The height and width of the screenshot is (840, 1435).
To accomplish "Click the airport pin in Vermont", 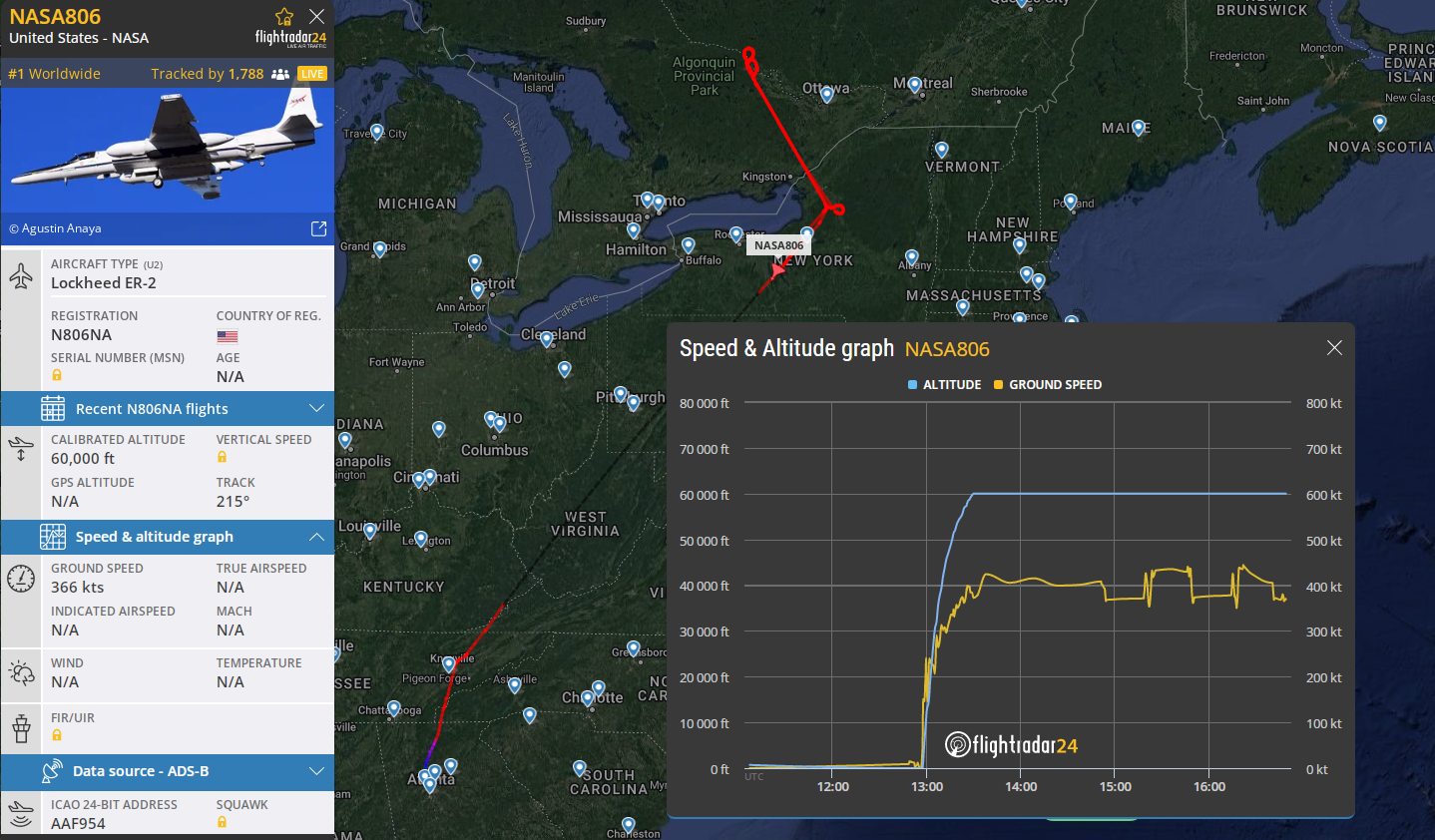I will [941, 150].
